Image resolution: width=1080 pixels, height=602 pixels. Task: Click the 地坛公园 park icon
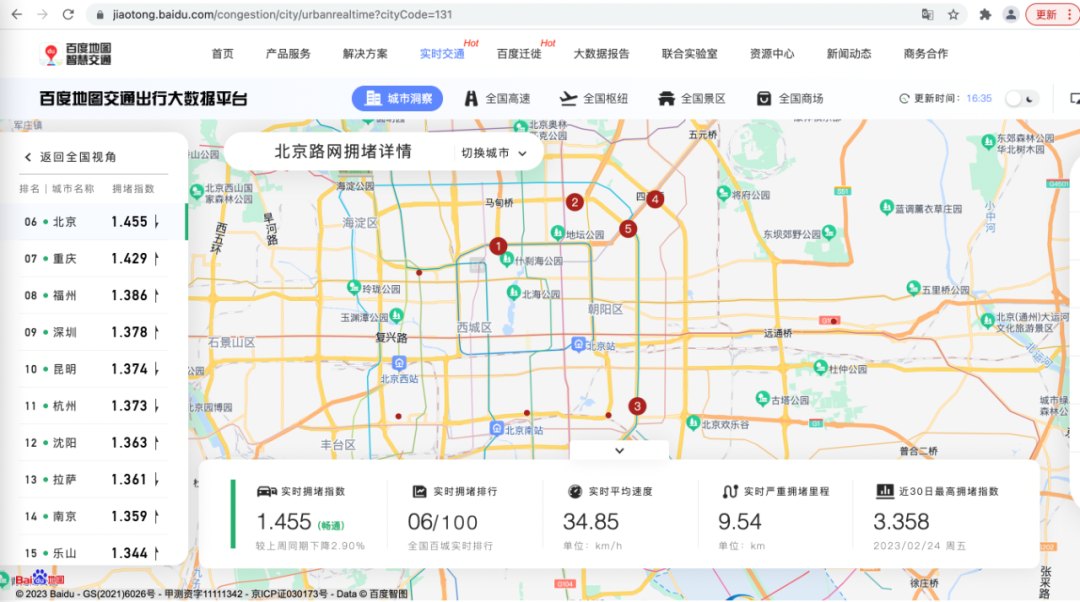point(557,232)
